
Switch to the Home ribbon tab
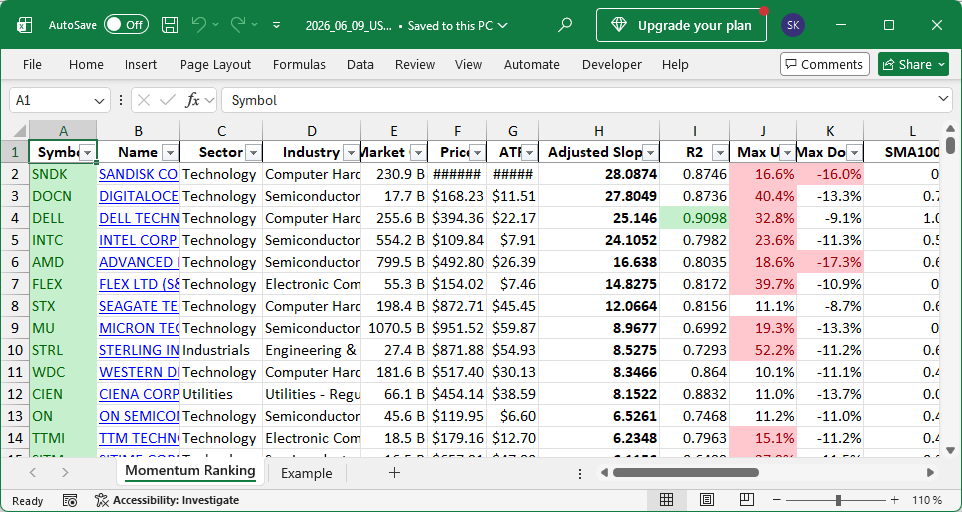pos(86,64)
